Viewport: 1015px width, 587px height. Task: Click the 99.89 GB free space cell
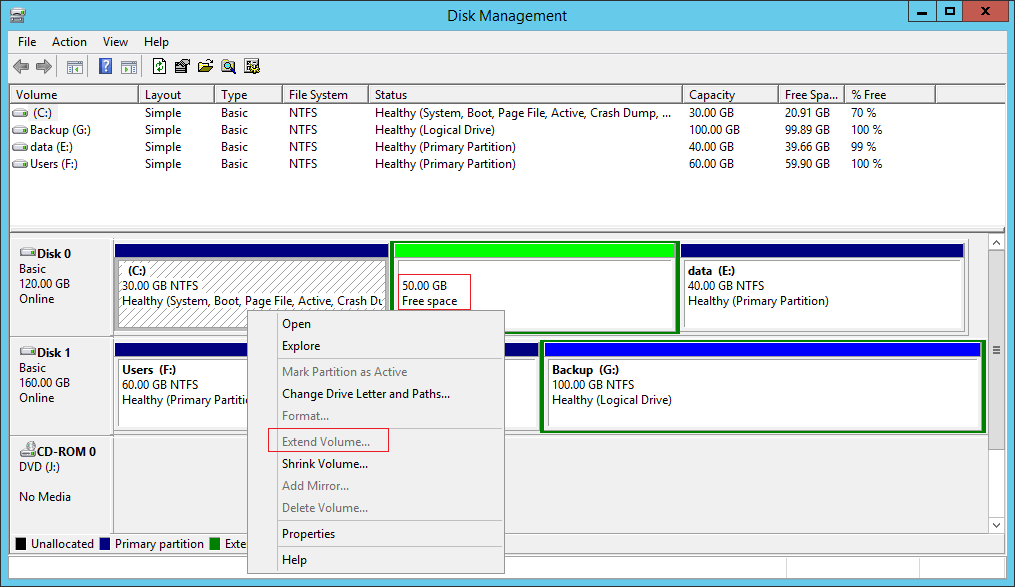(x=807, y=130)
